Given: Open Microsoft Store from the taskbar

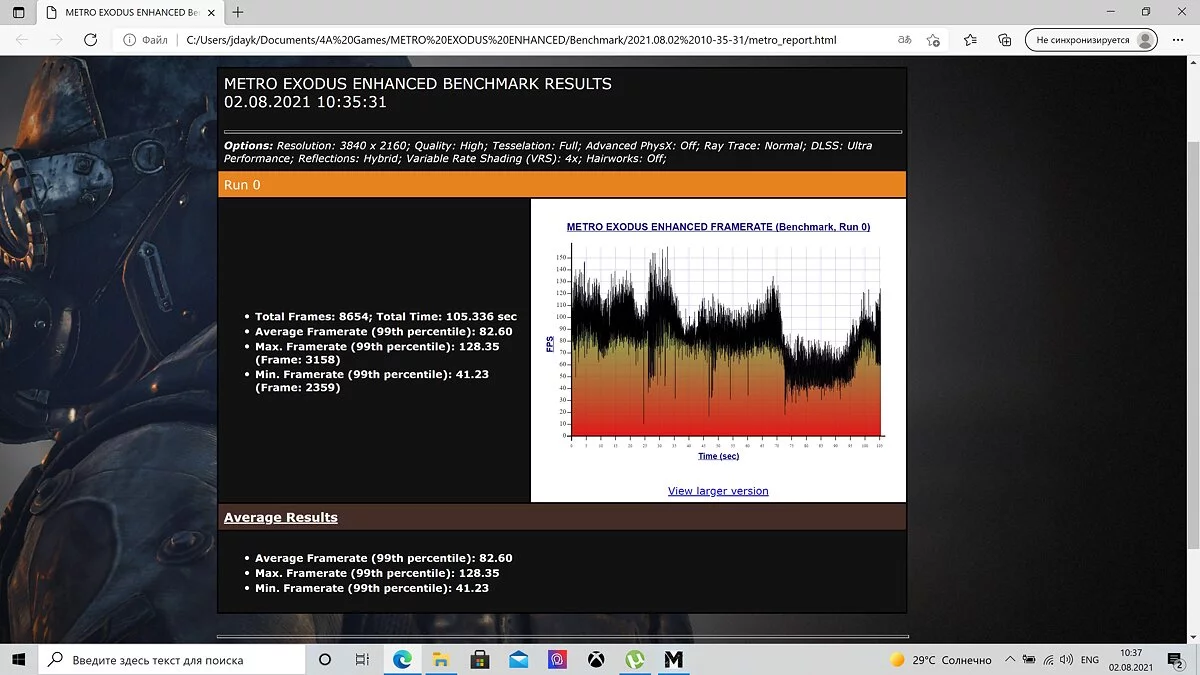Looking at the screenshot, I should point(479,660).
